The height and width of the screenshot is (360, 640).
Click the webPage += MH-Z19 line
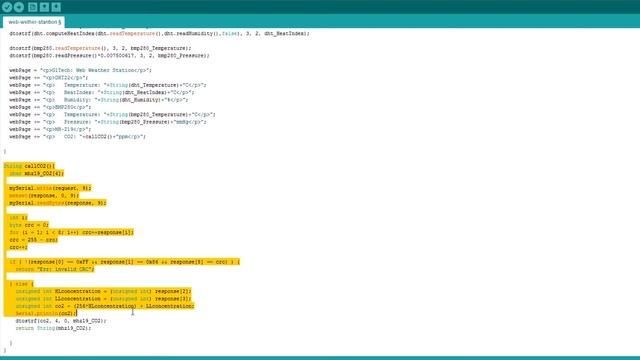(50, 129)
